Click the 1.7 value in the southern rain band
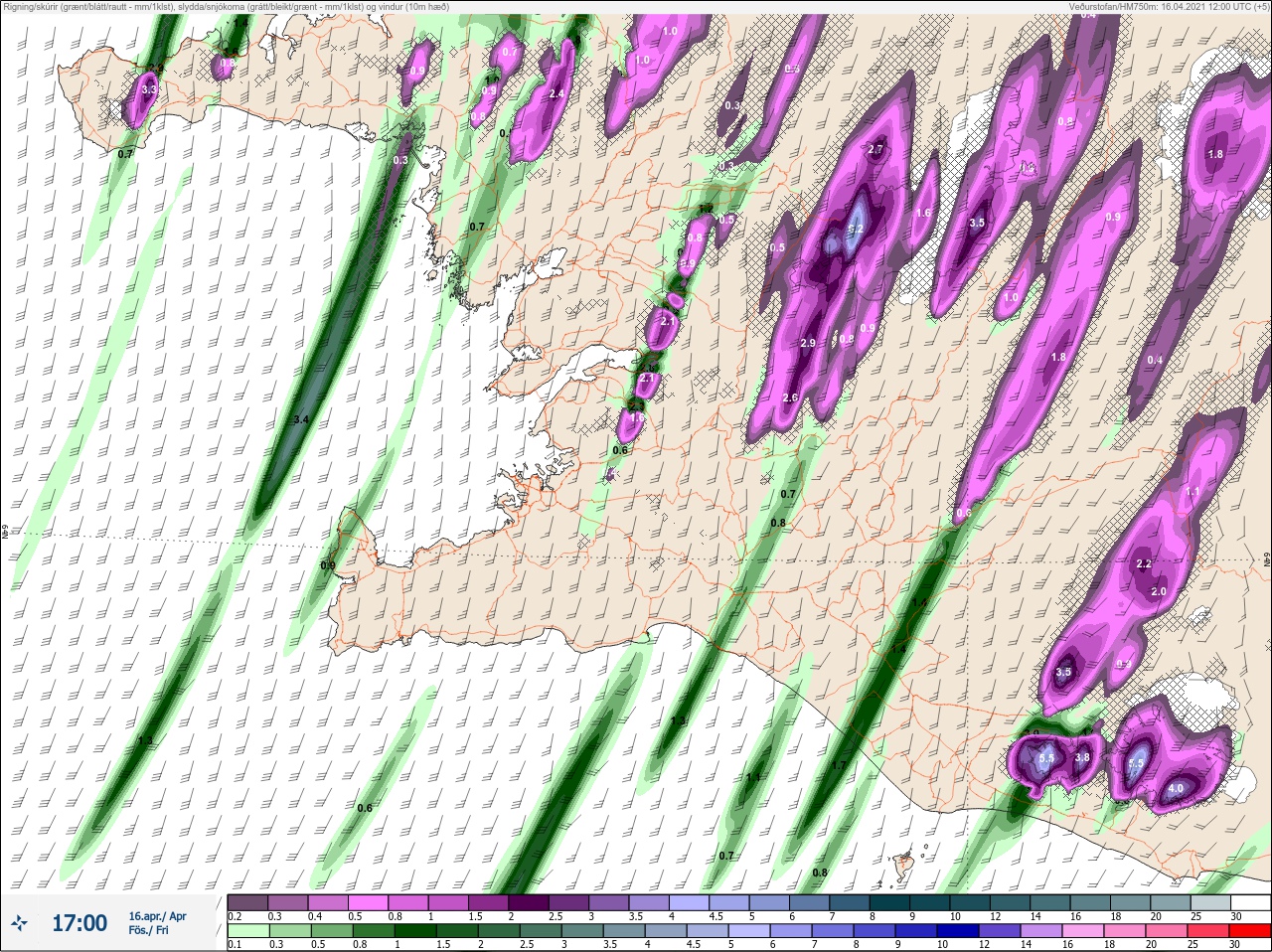The image size is (1272, 952). pyautogui.click(x=839, y=765)
